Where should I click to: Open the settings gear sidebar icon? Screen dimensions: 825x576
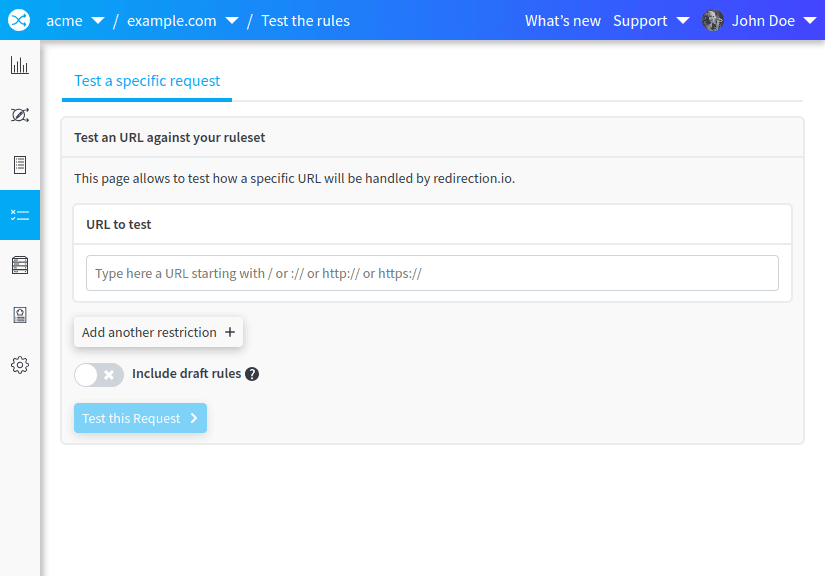tap(19, 365)
